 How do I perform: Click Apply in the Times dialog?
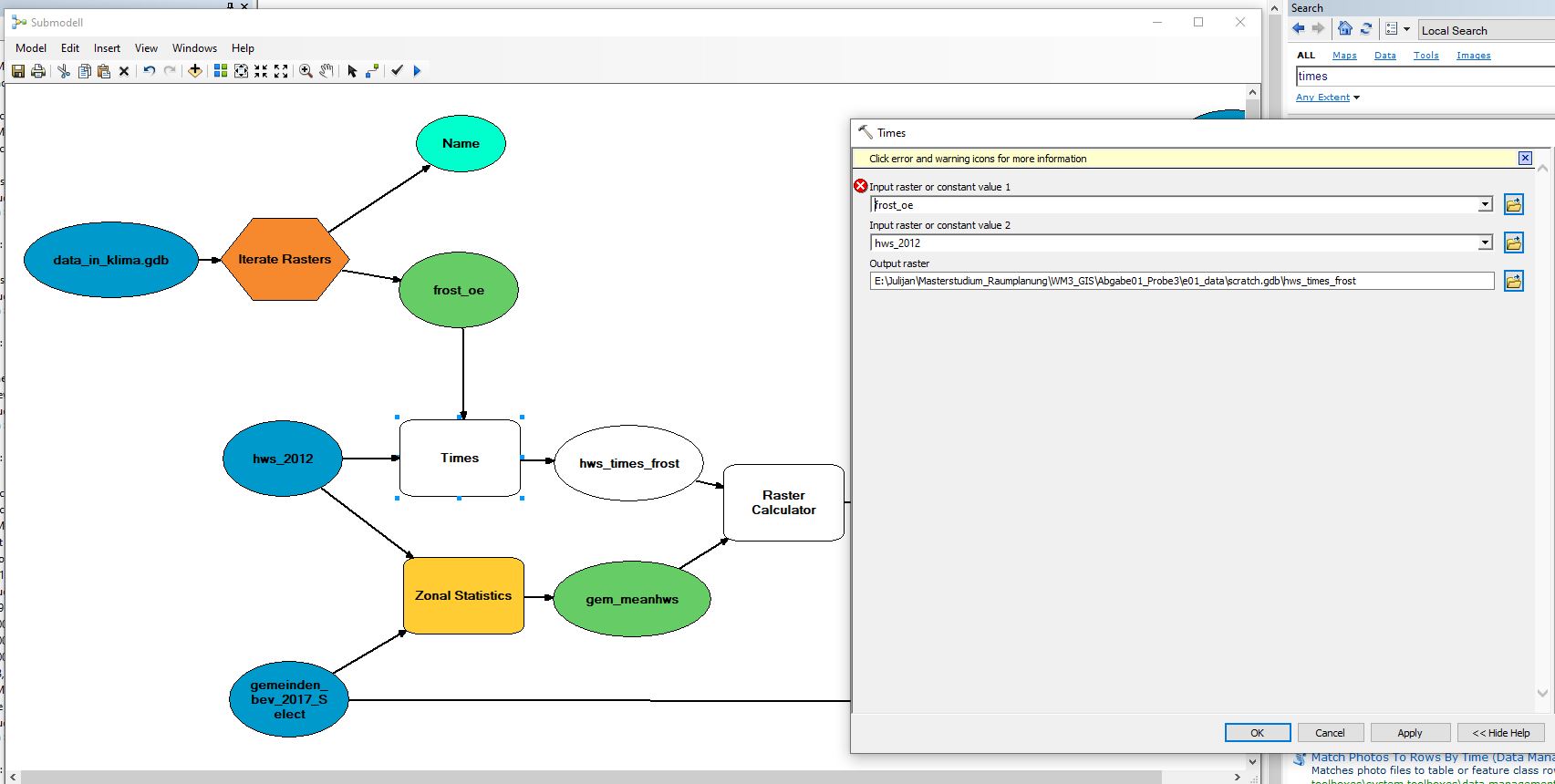click(x=1410, y=733)
